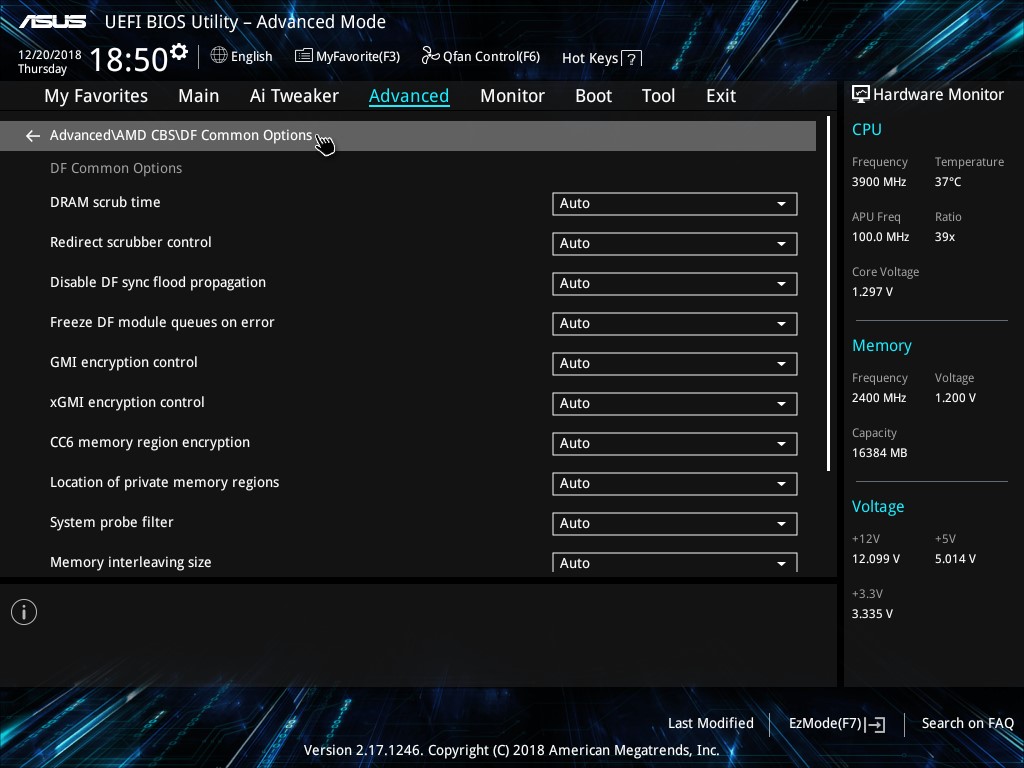Click the Hardware Monitor screen icon
Screen dimensions: 1024x768
click(861, 95)
